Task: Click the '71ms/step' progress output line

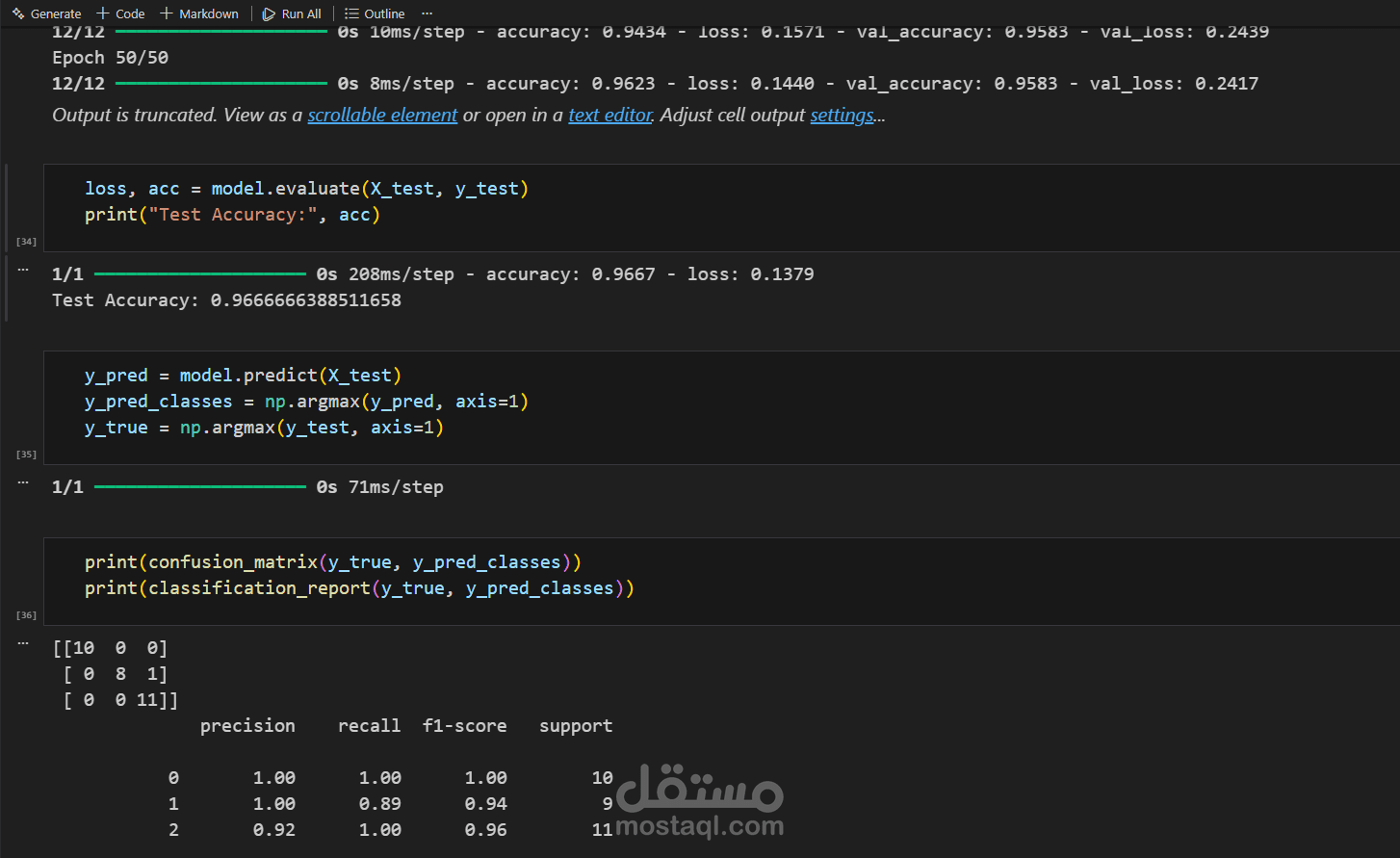Action: pos(247,487)
